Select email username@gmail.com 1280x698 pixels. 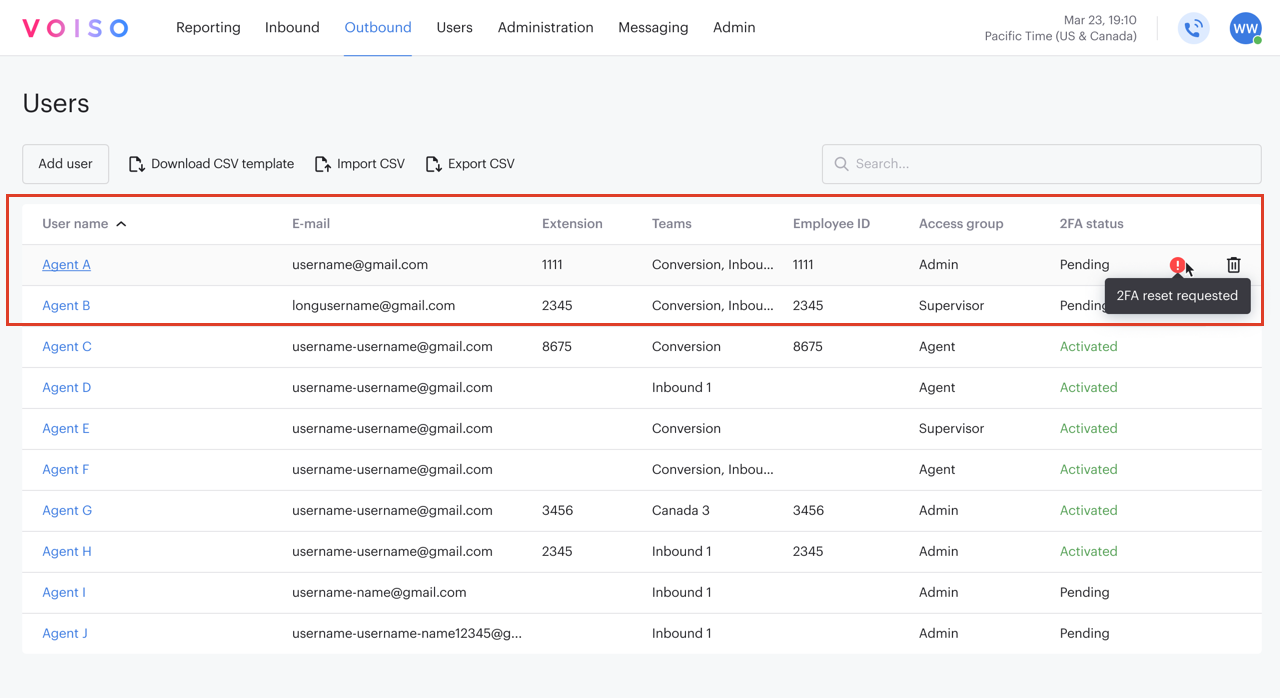(360, 265)
